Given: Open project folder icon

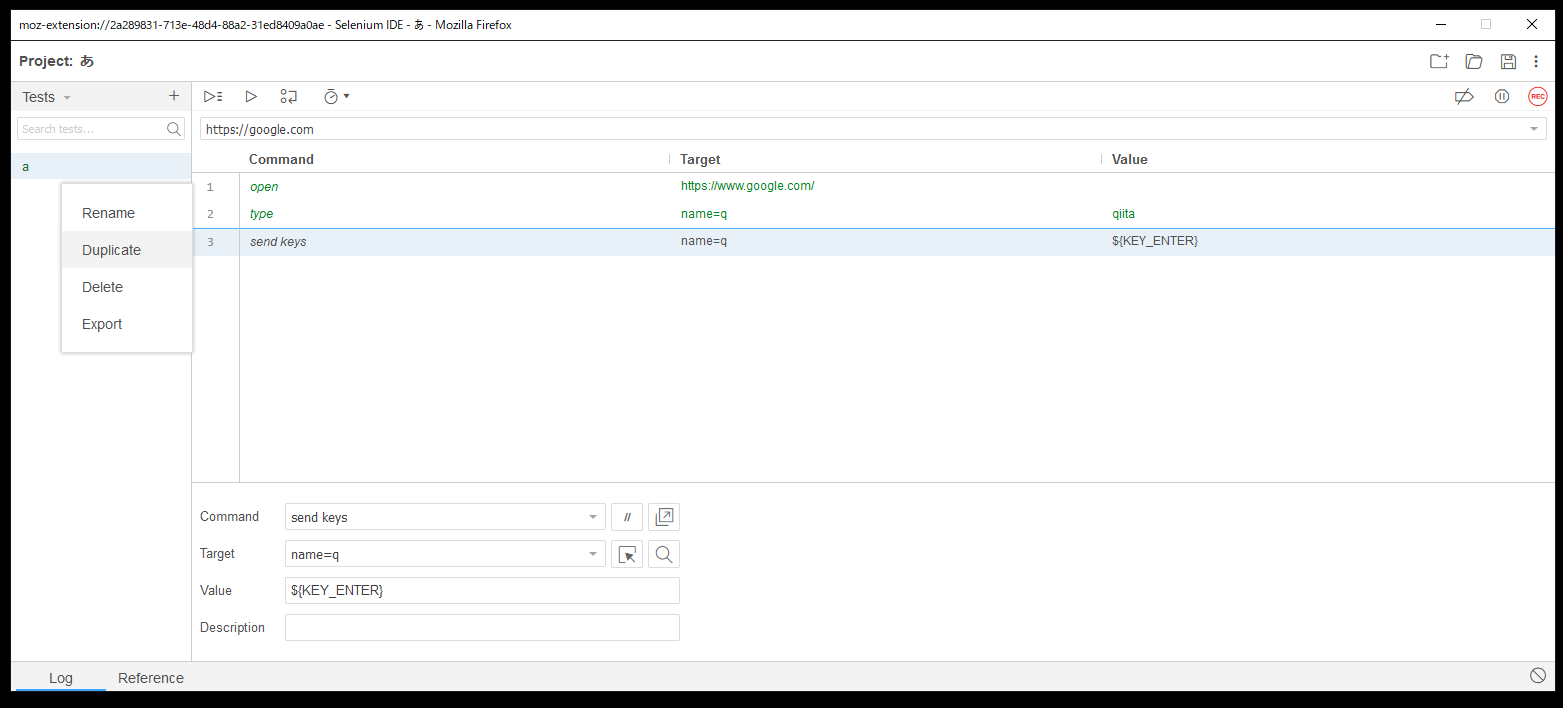Looking at the screenshot, I should 1474,61.
